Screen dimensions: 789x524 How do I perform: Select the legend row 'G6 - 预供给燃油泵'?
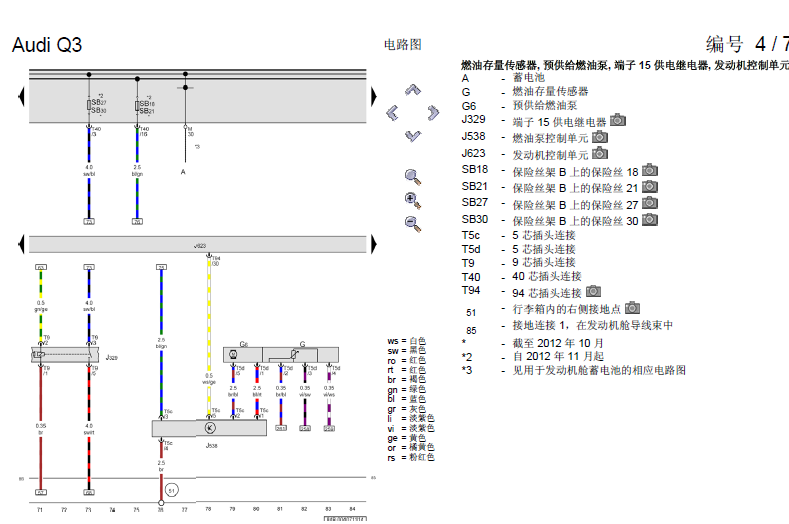click(x=519, y=106)
